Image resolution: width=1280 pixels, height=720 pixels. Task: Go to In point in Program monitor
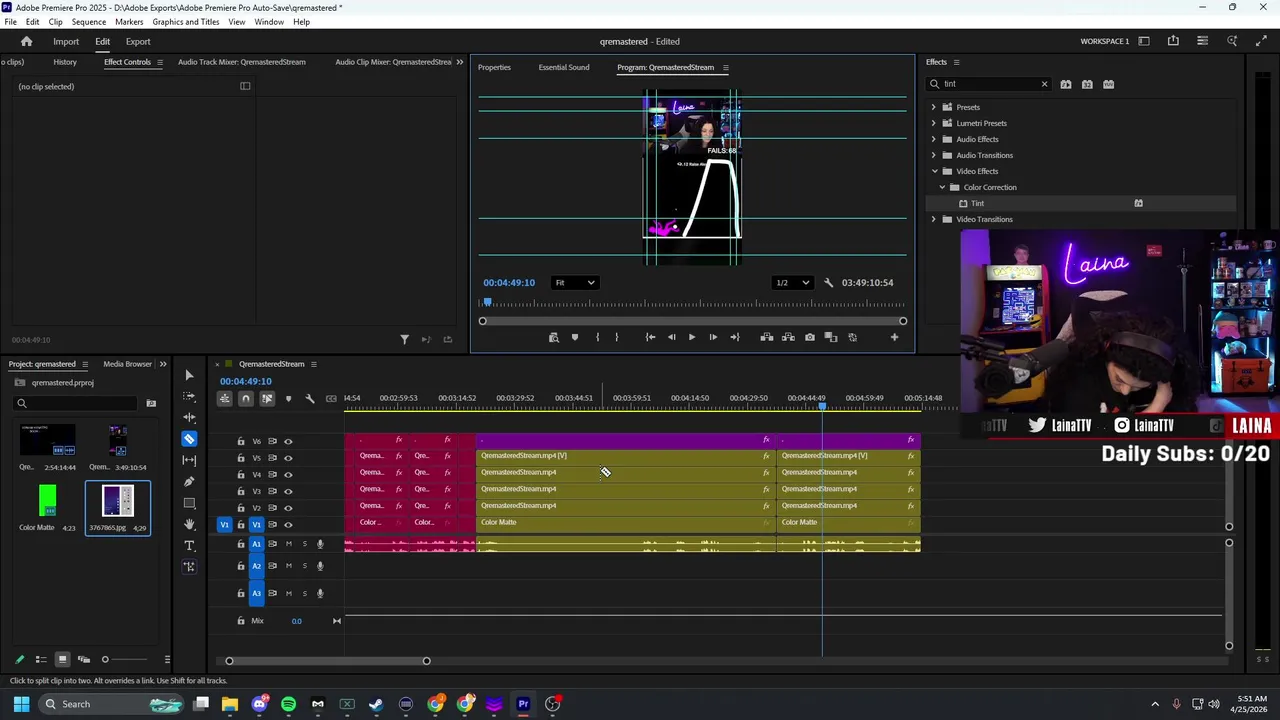[x=650, y=337]
